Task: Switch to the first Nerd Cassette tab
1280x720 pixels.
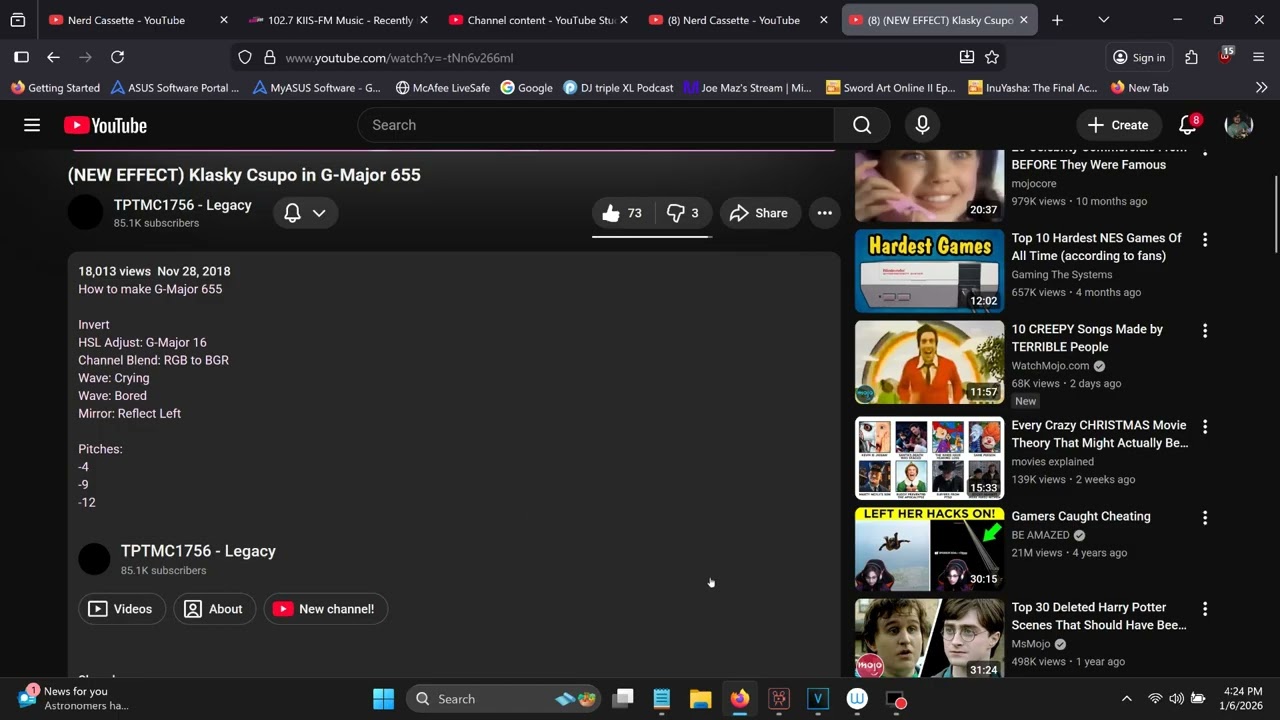Action: coord(138,20)
